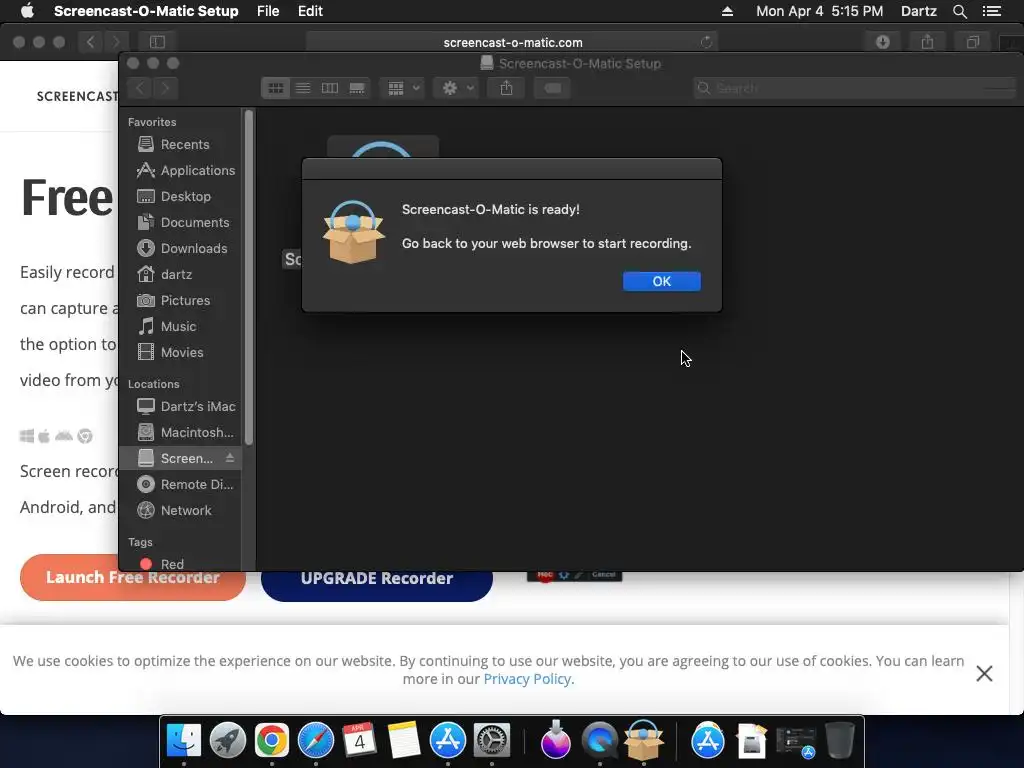Open the Edit menu
Image resolution: width=1024 pixels, height=768 pixels.
pos(310,11)
